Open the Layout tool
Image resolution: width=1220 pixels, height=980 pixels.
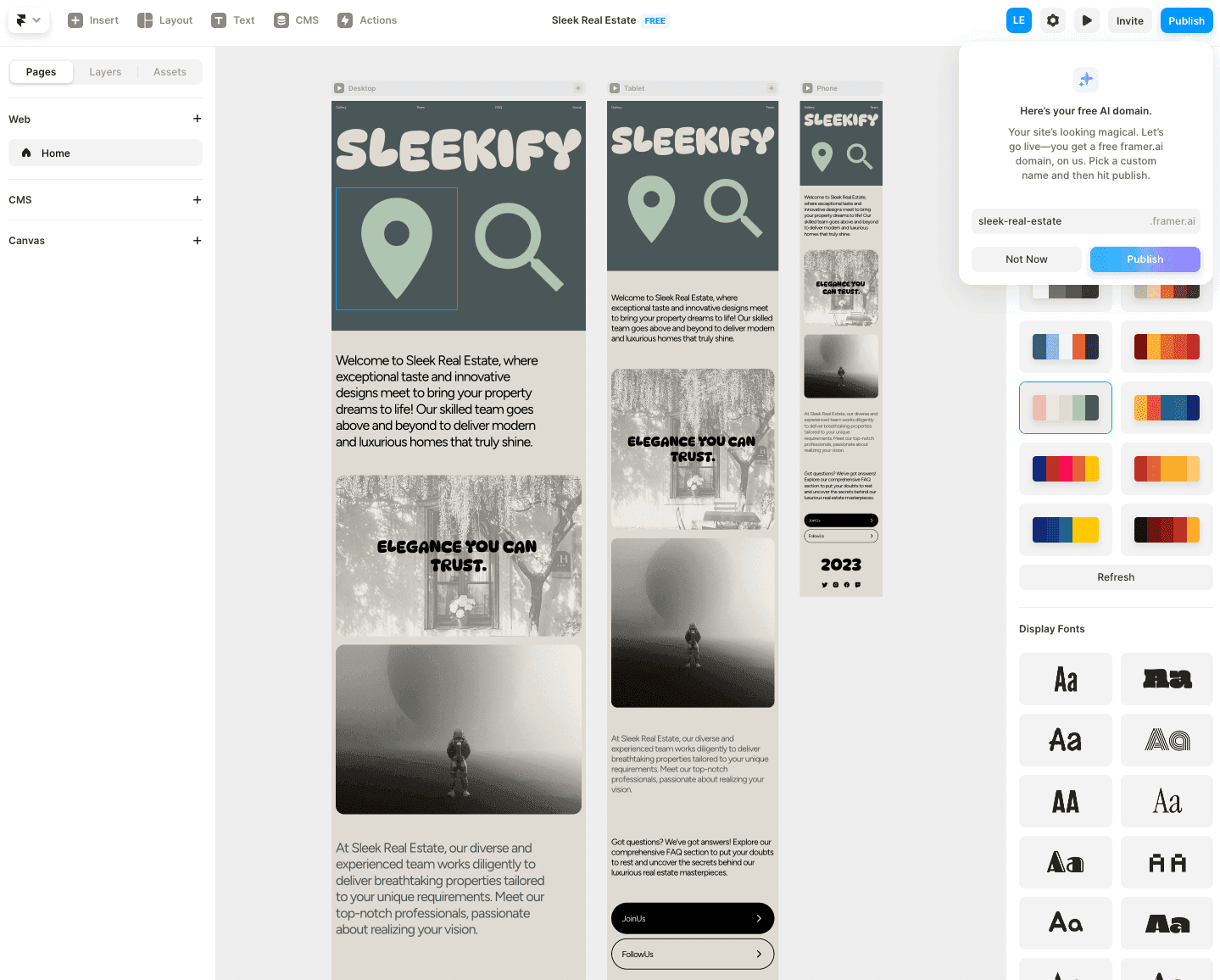pos(165,20)
